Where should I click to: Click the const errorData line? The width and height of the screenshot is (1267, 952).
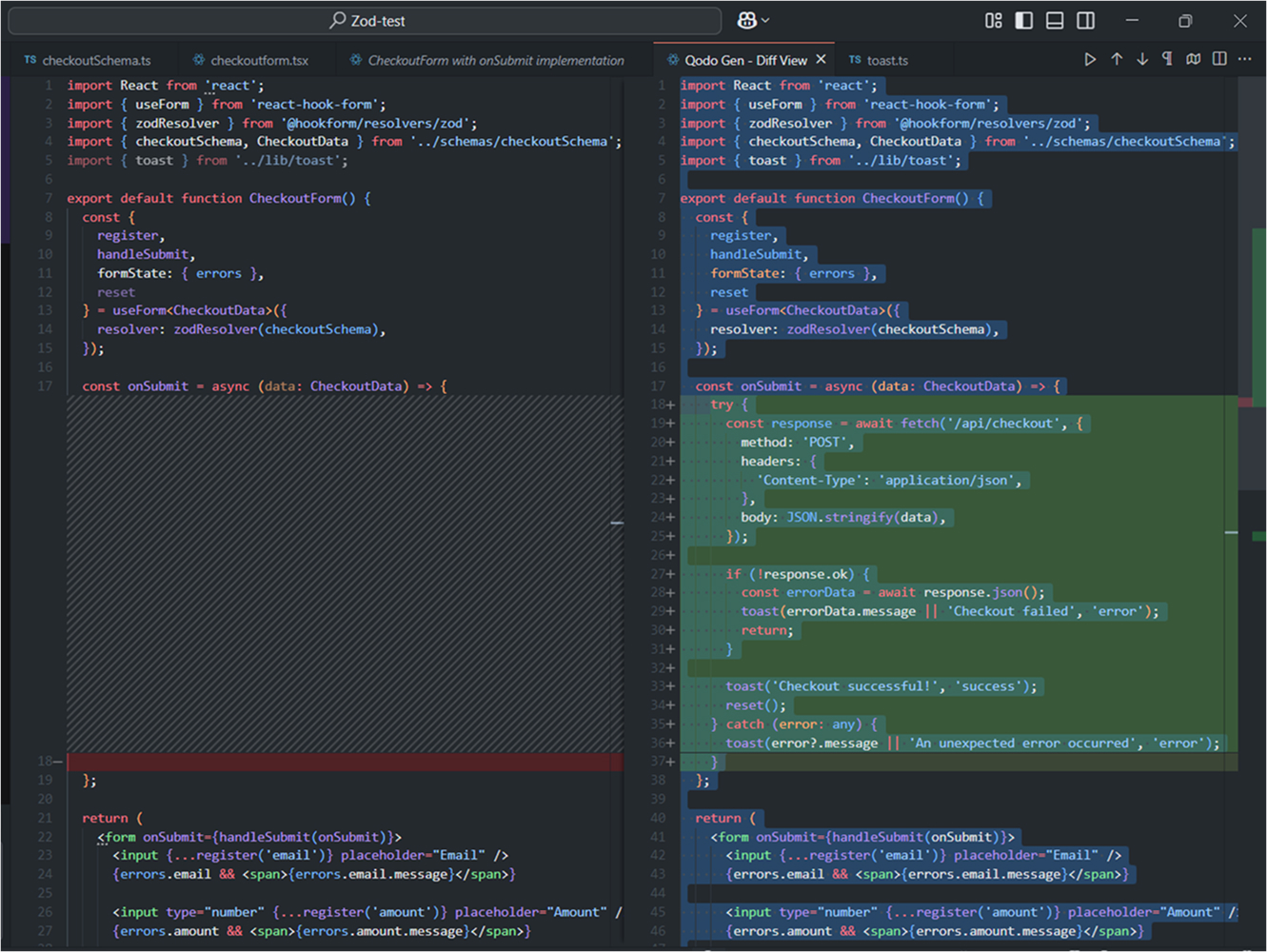(893, 593)
